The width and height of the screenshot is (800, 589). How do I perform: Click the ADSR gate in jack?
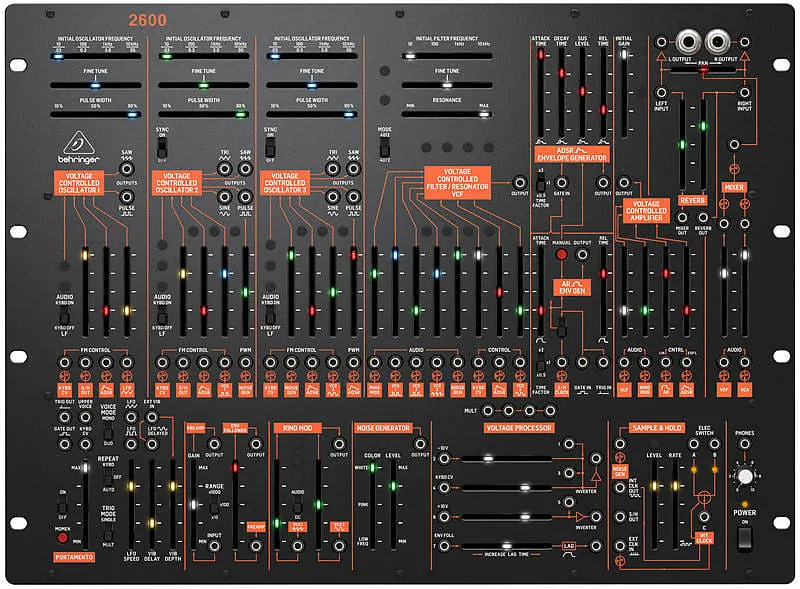tap(561, 182)
